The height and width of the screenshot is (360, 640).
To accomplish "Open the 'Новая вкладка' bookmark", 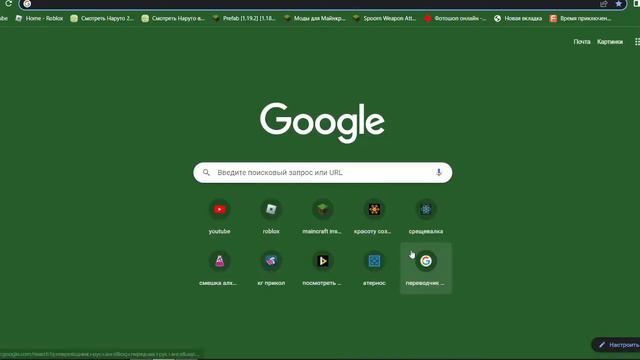I will [x=518, y=18].
